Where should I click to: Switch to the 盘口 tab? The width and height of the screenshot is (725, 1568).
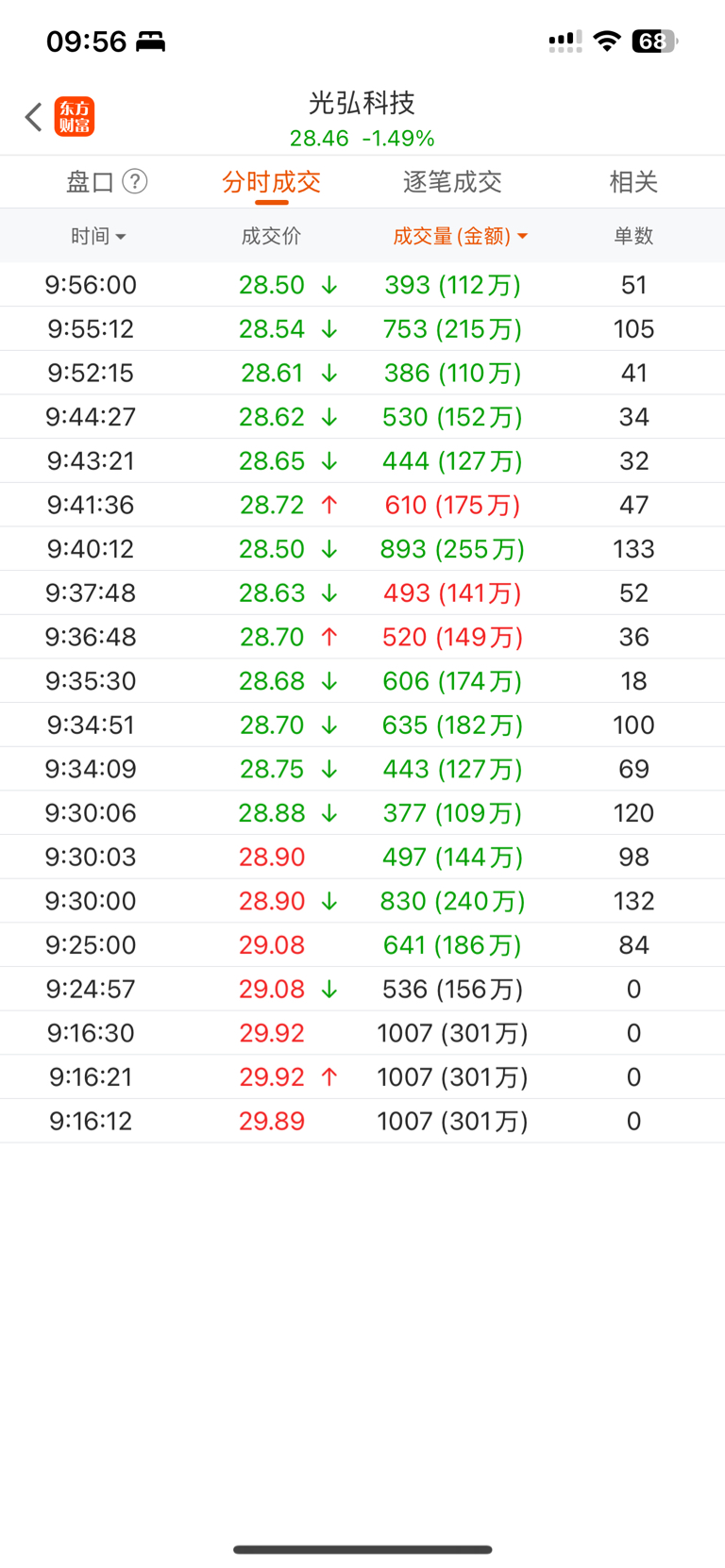(91, 181)
